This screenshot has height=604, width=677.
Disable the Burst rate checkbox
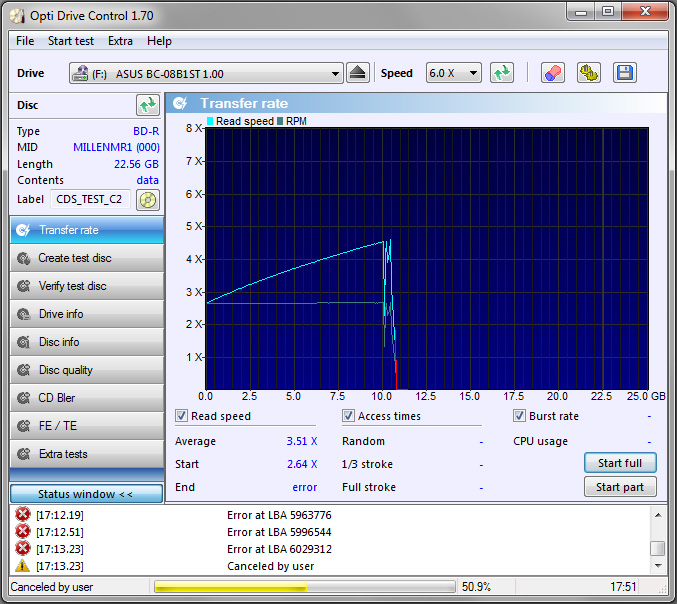coord(520,416)
